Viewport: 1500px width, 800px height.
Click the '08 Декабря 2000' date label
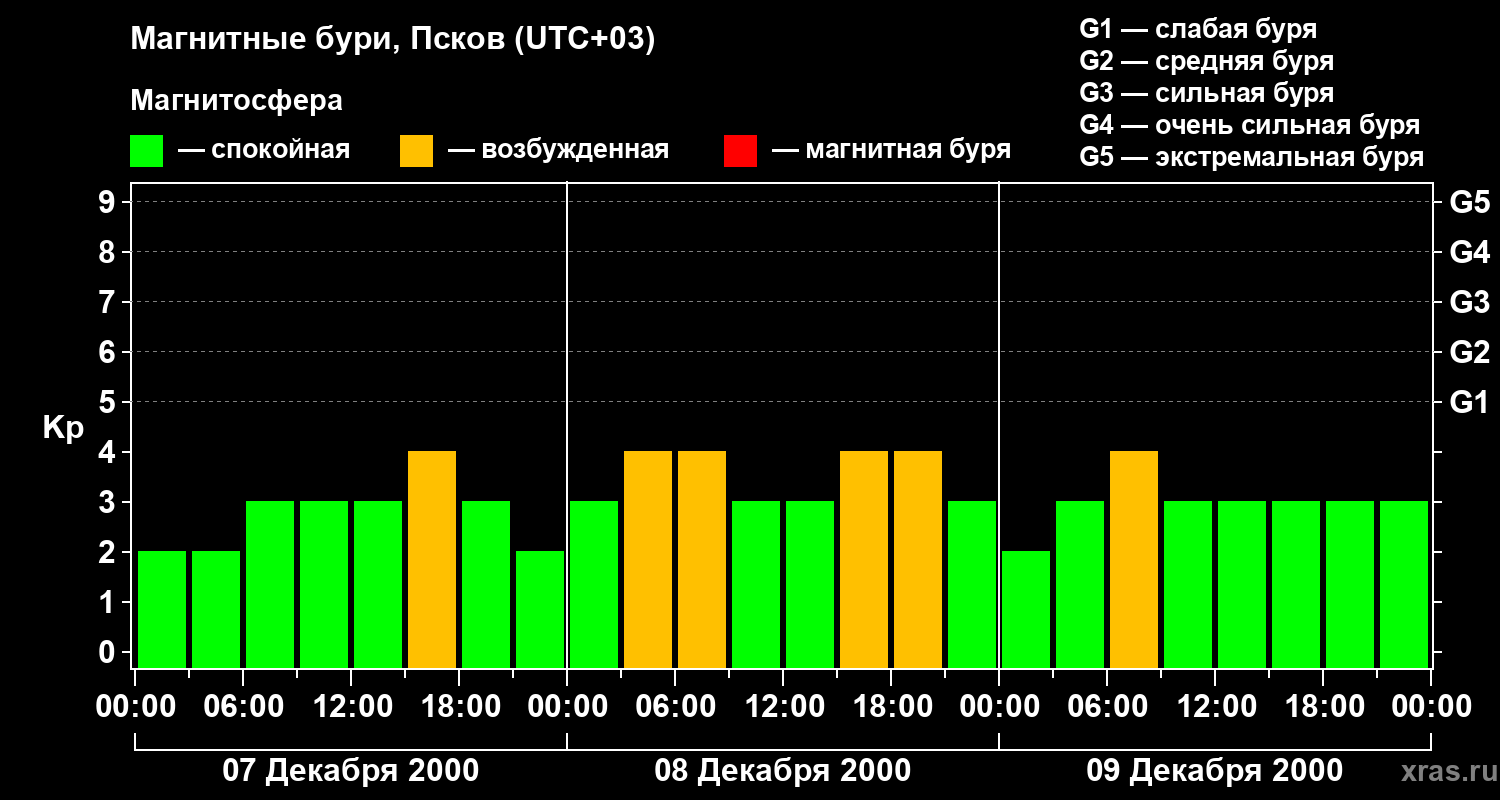[x=783, y=771]
